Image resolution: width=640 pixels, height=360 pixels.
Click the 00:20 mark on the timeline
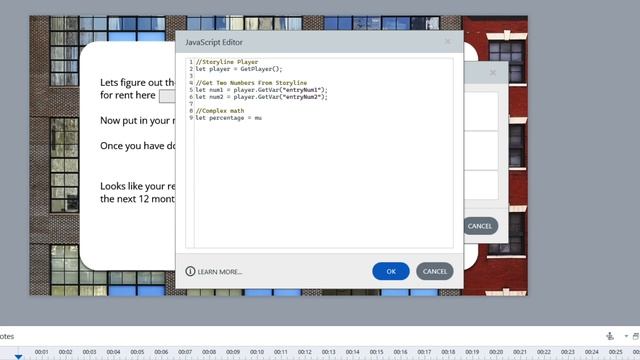coord(496,352)
